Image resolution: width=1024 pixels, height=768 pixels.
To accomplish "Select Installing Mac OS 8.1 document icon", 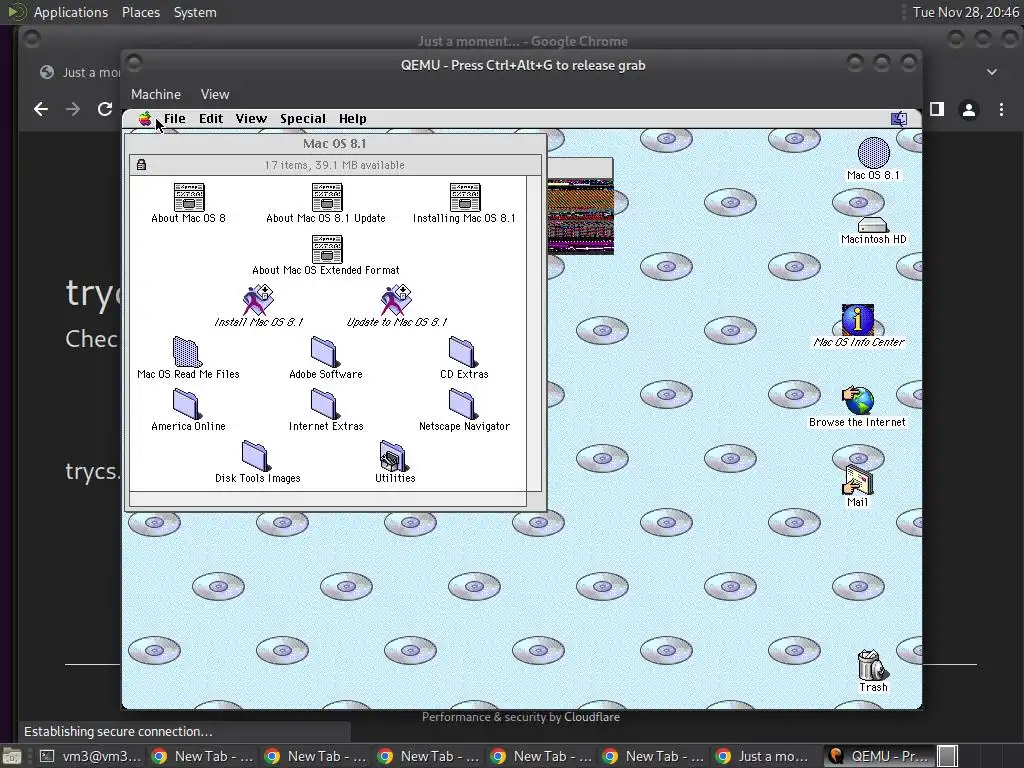I will (x=465, y=197).
